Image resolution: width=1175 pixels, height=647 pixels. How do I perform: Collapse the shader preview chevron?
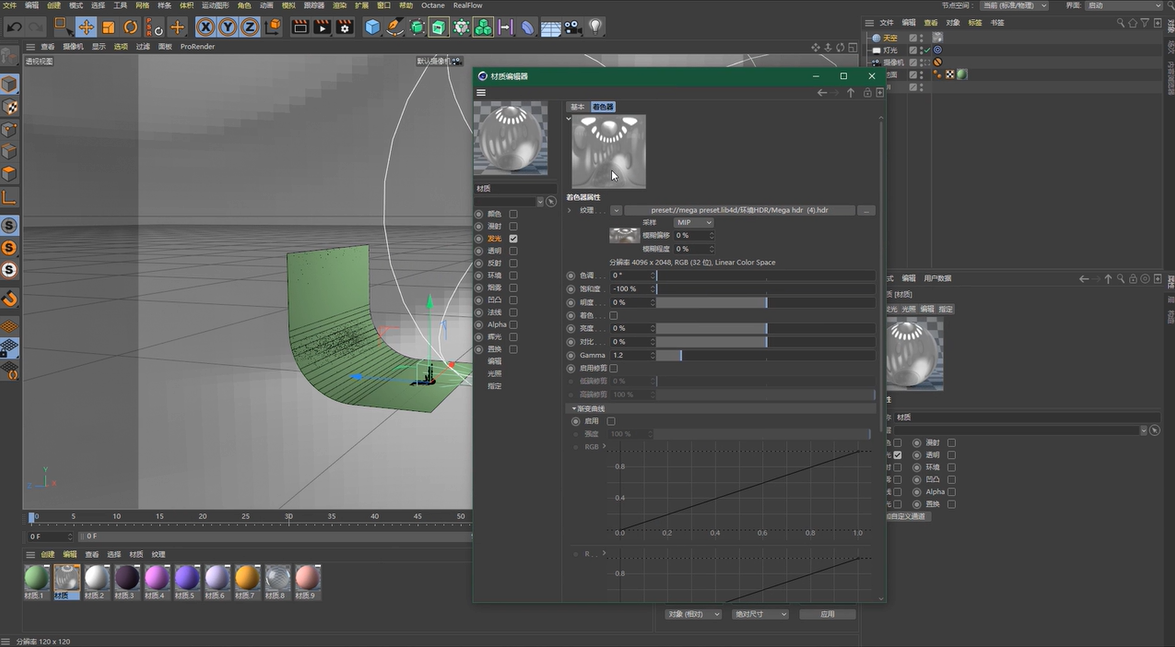(x=569, y=118)
